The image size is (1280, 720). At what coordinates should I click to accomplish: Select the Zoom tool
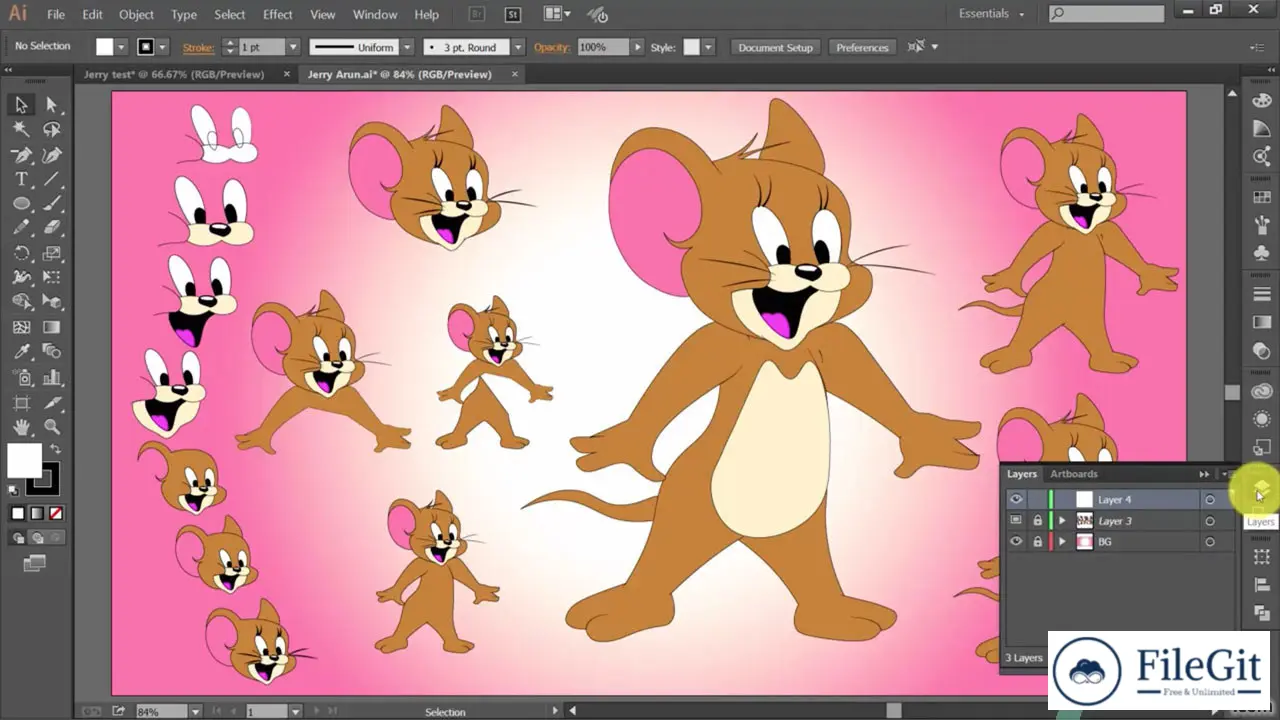52,427
